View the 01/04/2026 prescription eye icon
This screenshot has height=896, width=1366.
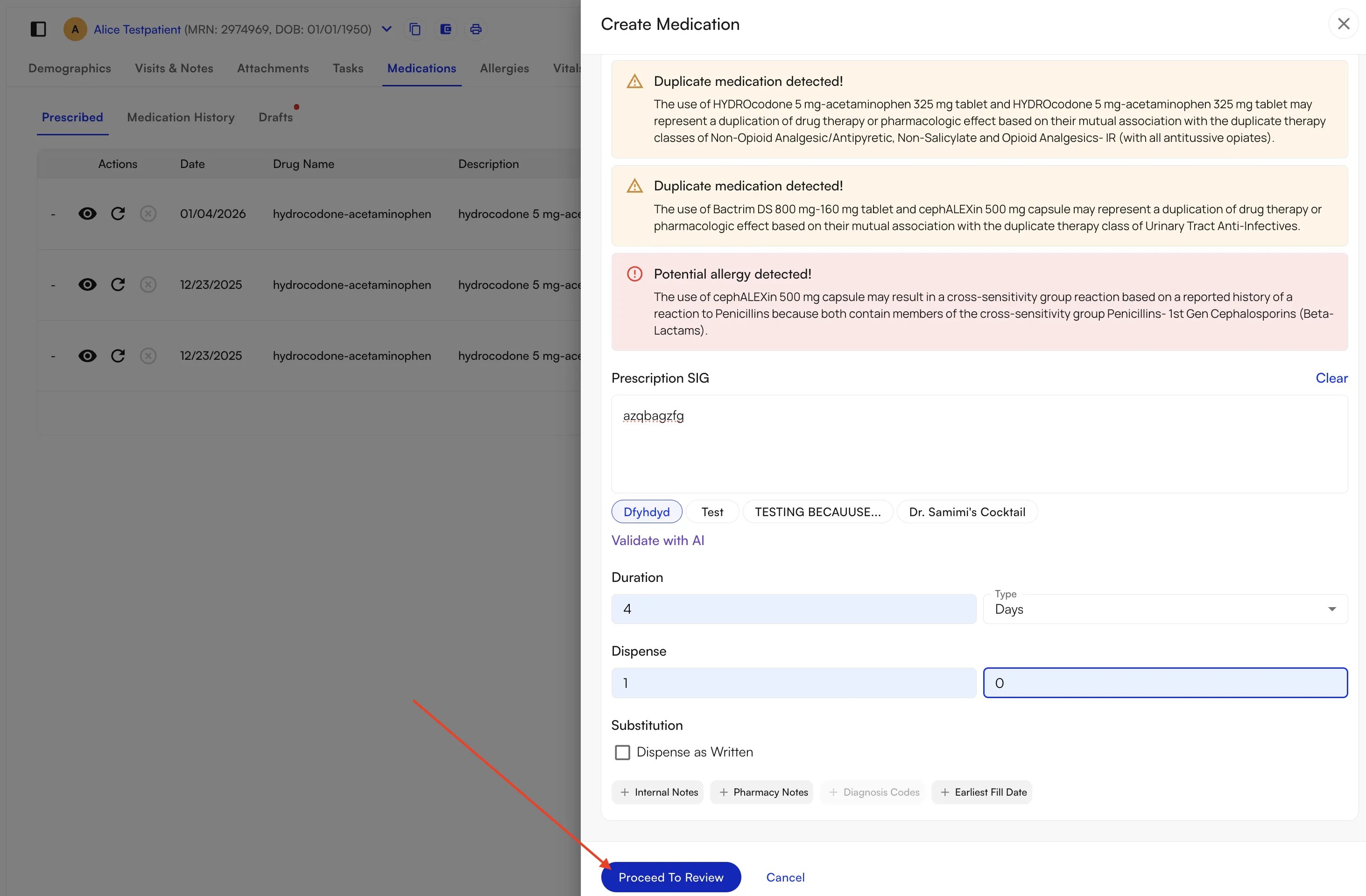pyautogui.click(x=87, y=213)
